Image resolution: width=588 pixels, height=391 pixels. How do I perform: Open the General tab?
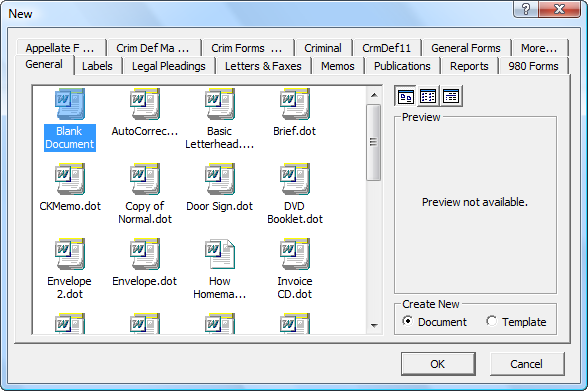click(x=44, y=64)
